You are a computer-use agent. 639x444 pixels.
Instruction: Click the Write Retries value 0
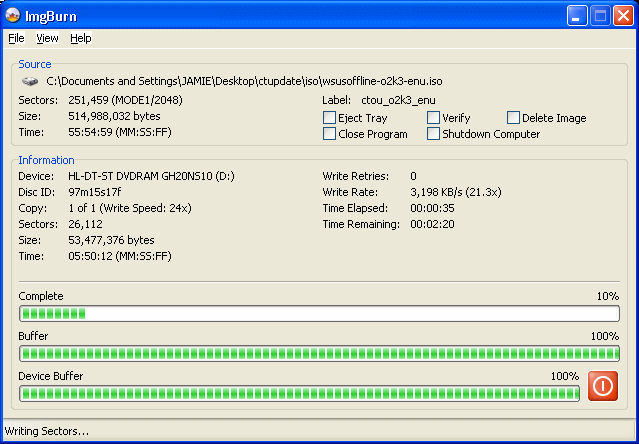pos(413,176)
